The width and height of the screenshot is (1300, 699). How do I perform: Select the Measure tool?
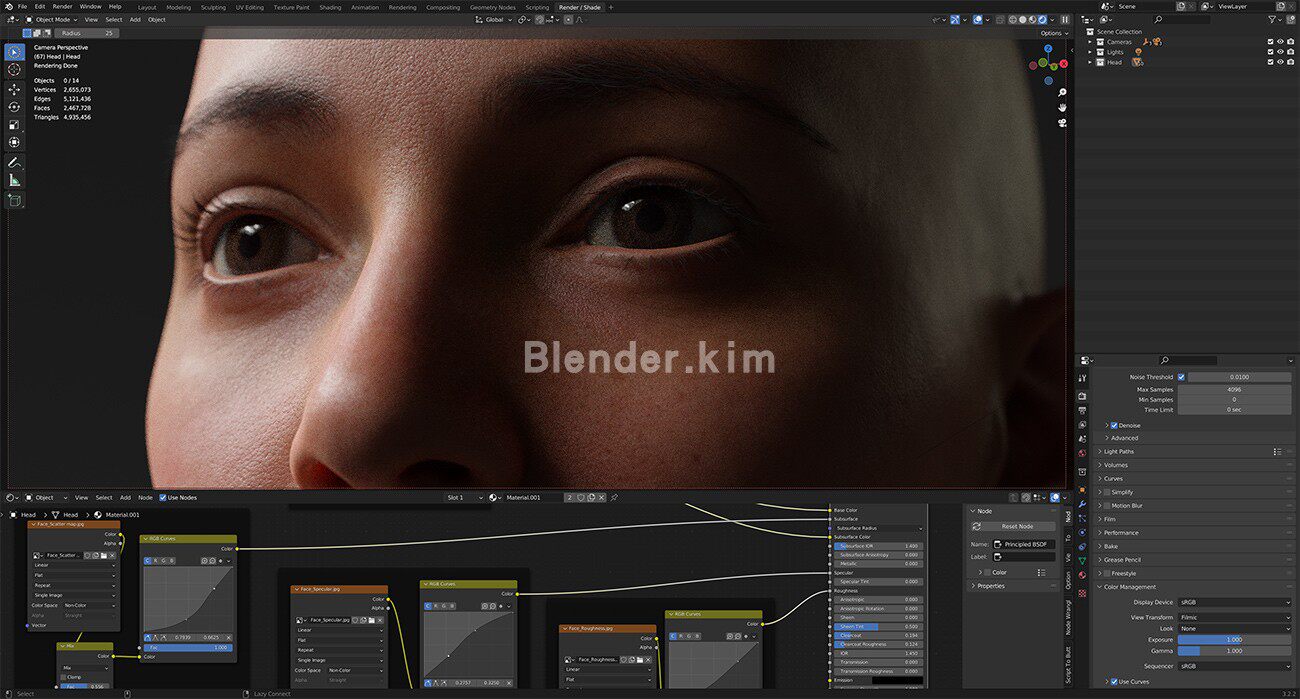tap(14, 180)
